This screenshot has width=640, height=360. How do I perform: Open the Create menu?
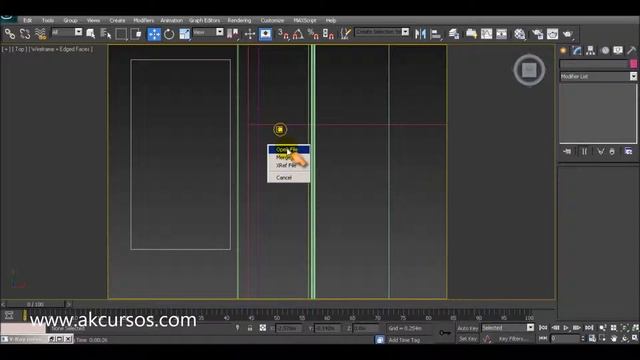coord(117,20)
